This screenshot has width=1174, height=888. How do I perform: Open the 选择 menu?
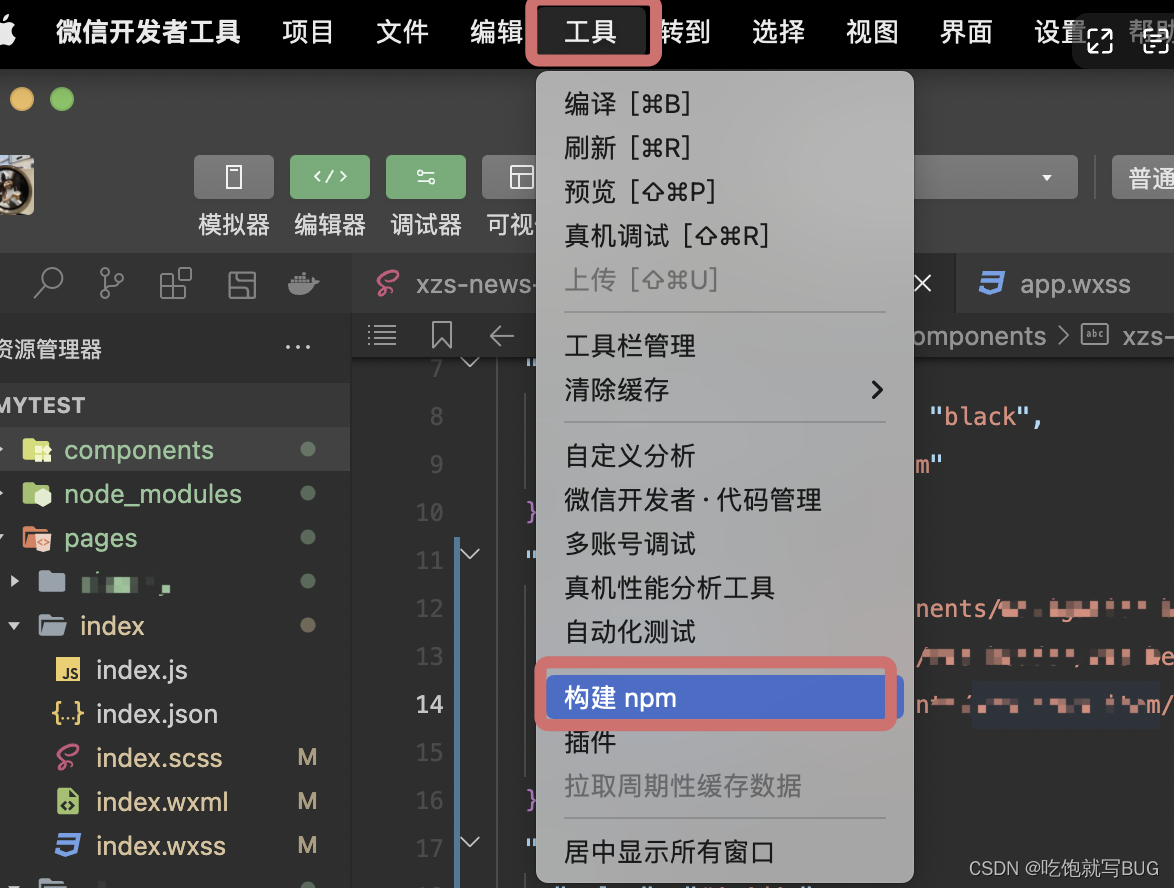tap(778, 32)
